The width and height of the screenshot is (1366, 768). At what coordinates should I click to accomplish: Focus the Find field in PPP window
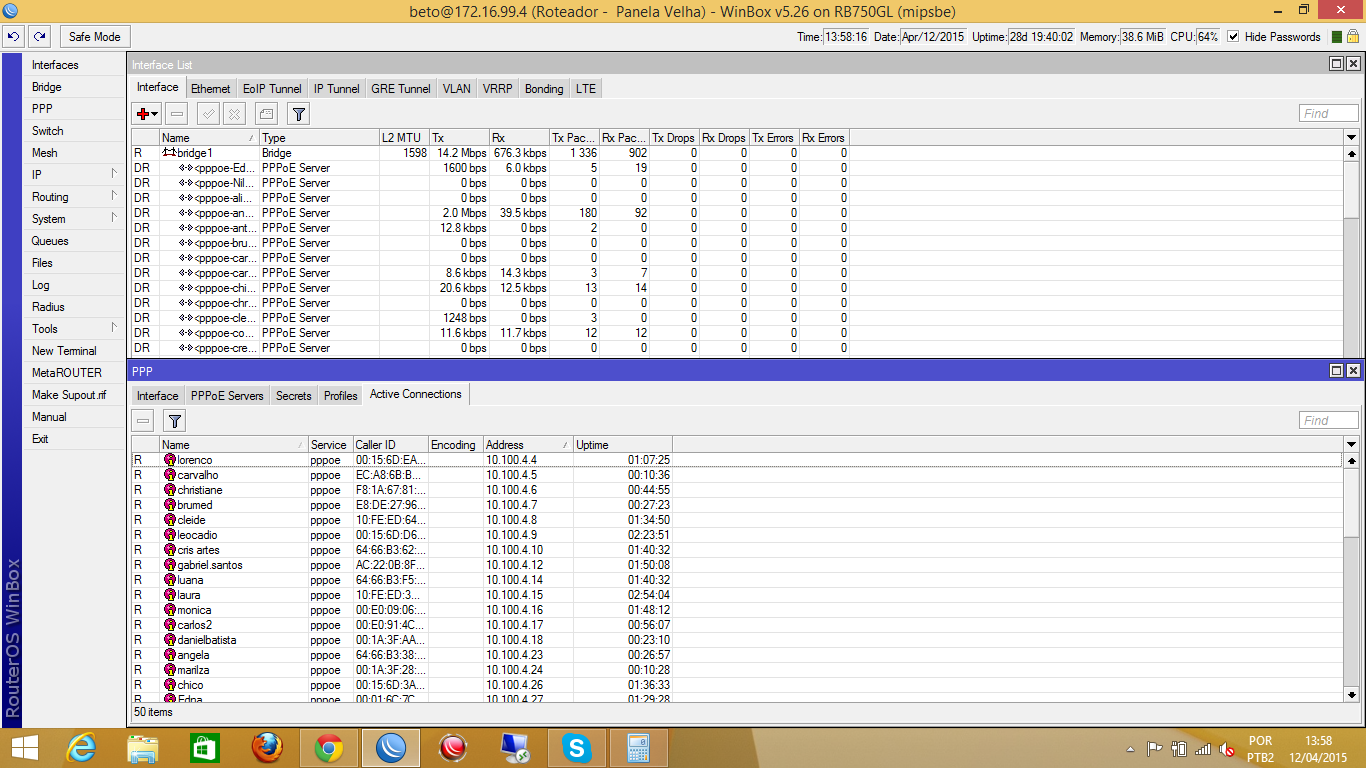click(1329, 421)
